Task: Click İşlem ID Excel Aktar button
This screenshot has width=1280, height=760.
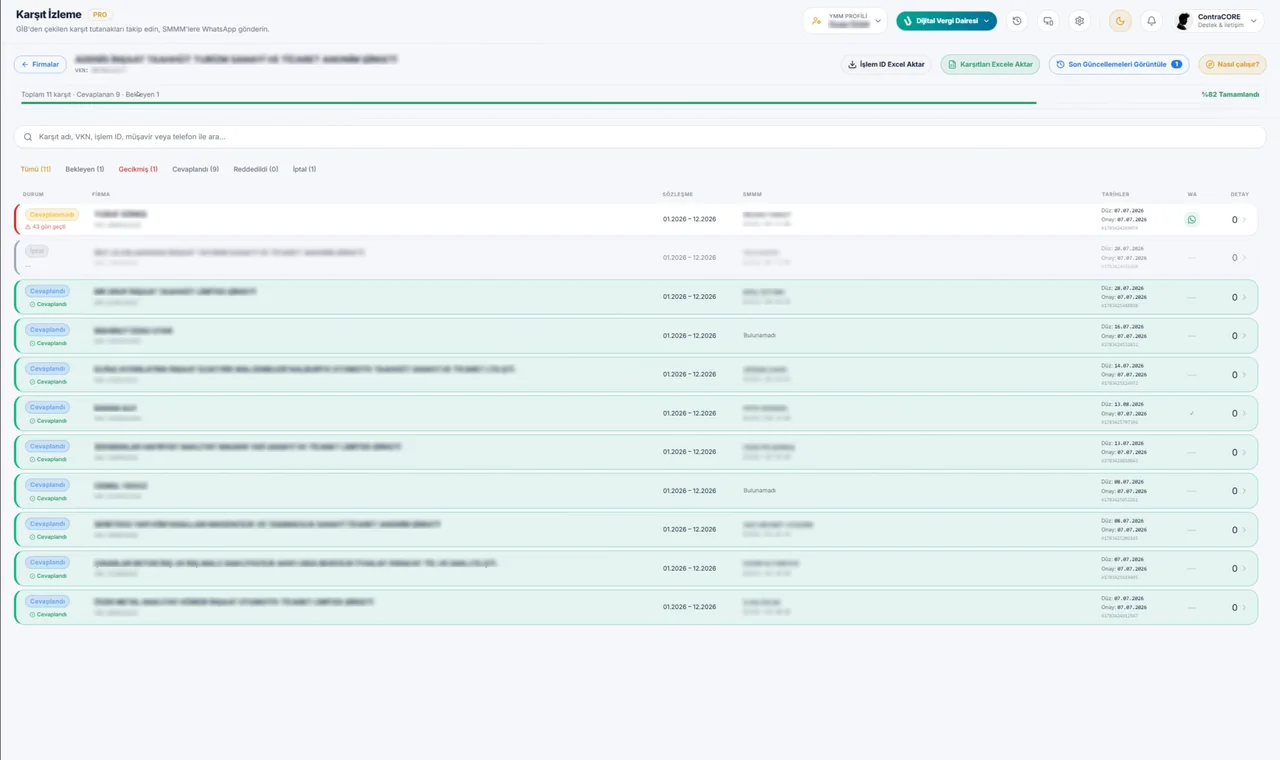Action: [x=886, y=64]
